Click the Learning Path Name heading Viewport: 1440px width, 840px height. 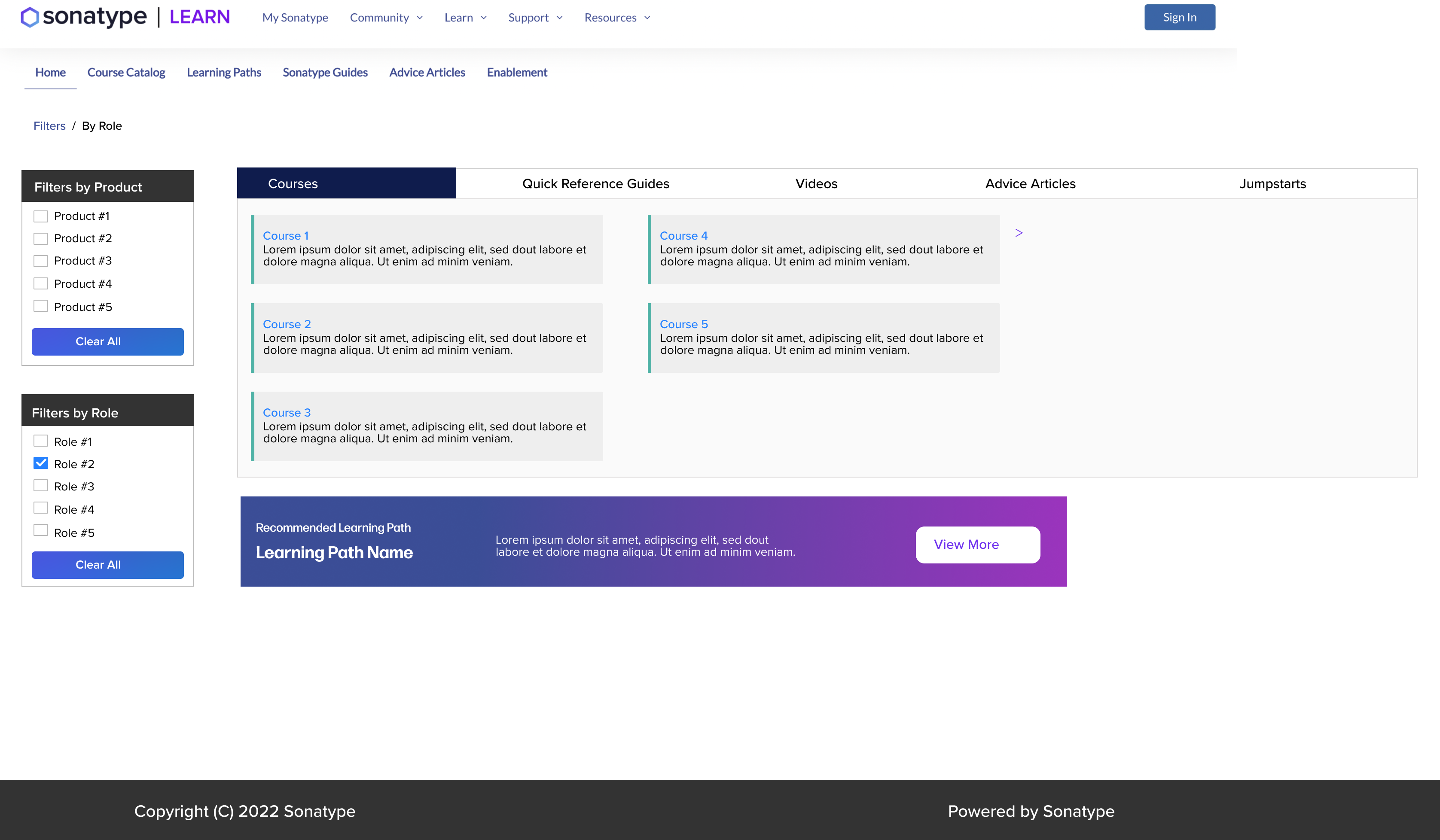tap(334, 552)
